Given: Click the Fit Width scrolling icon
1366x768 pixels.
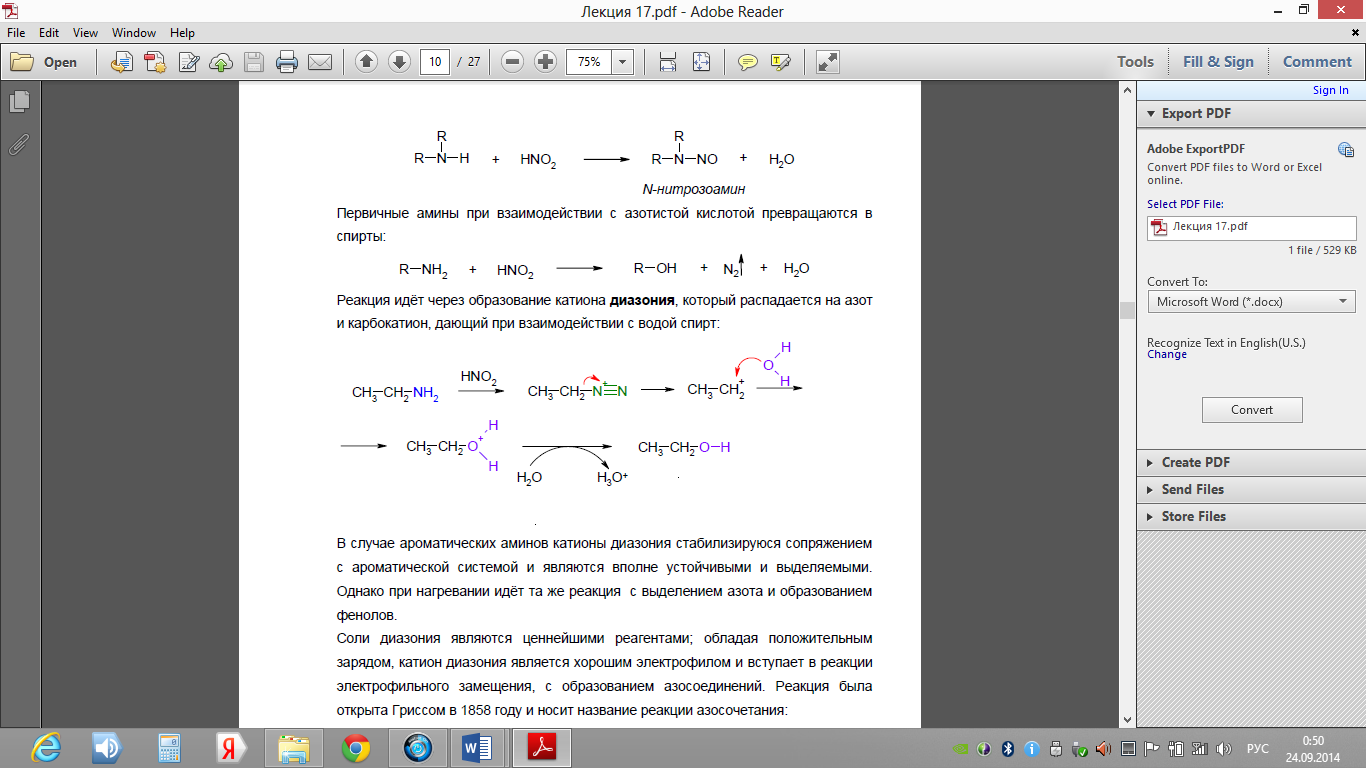Looking at the screenshot, I should click(668, 62).
